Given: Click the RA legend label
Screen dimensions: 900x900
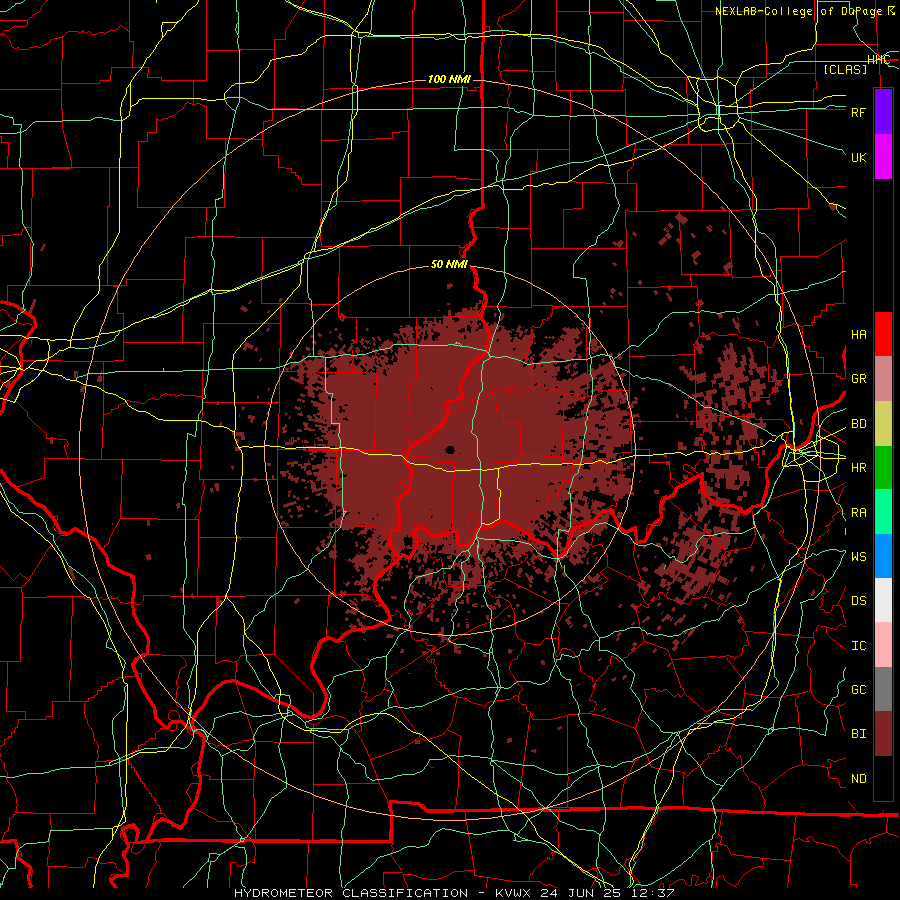Looking at the screenshot, I should coord(859,513).
